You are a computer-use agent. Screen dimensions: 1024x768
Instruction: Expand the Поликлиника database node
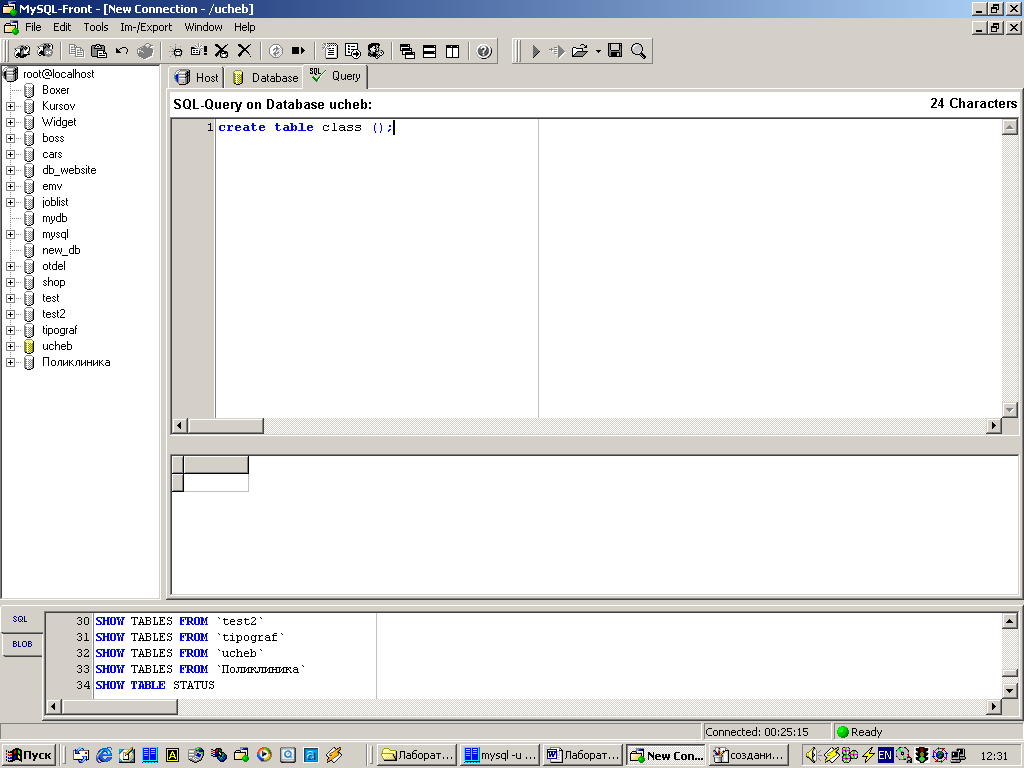click(x=10, y=362)
